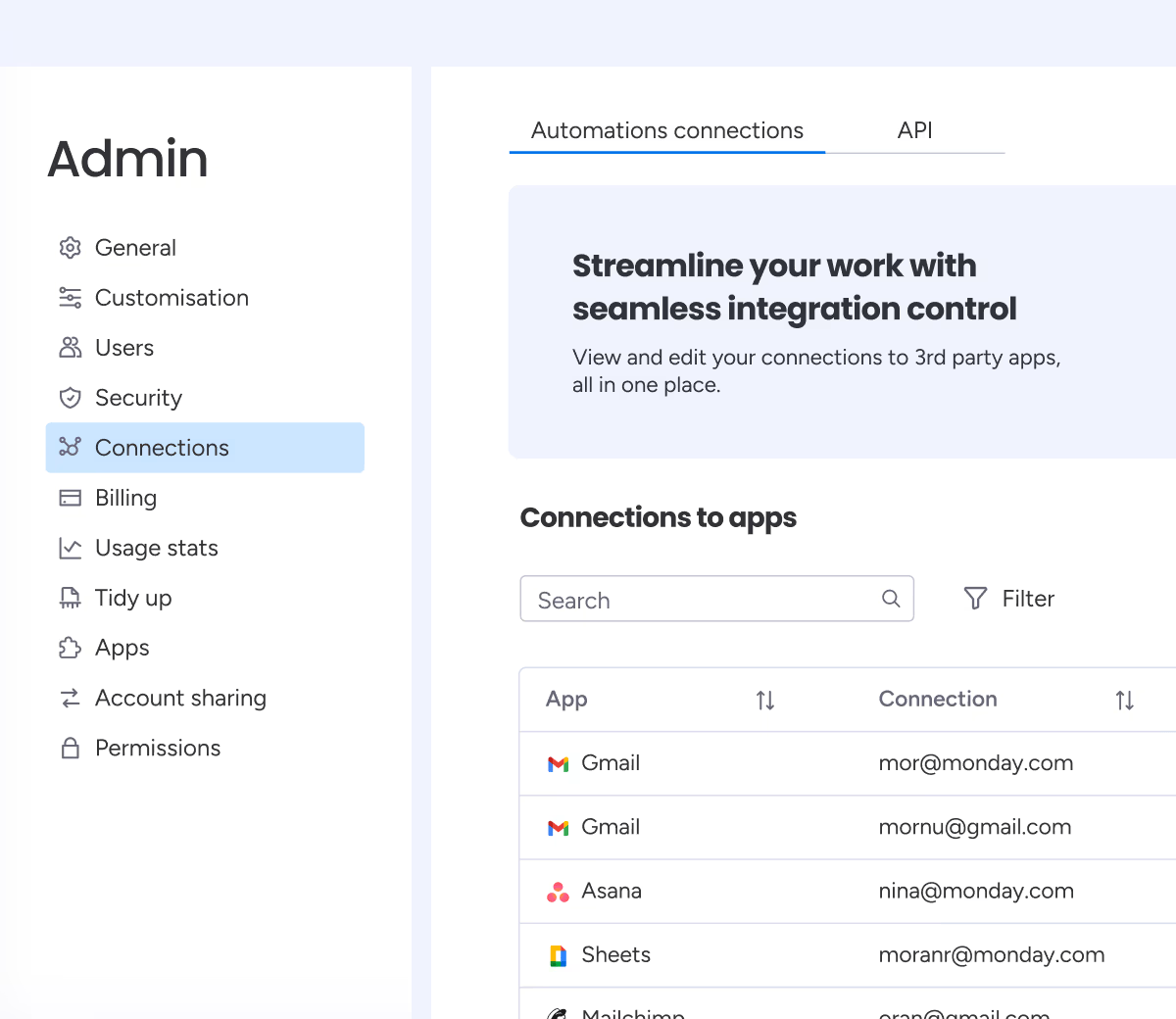Image resolution: width=1176 pixels, height=1019 pixels.
Task: Click Gmail name in mornu@gmail.com row
Action: click(x=611, y=827)
